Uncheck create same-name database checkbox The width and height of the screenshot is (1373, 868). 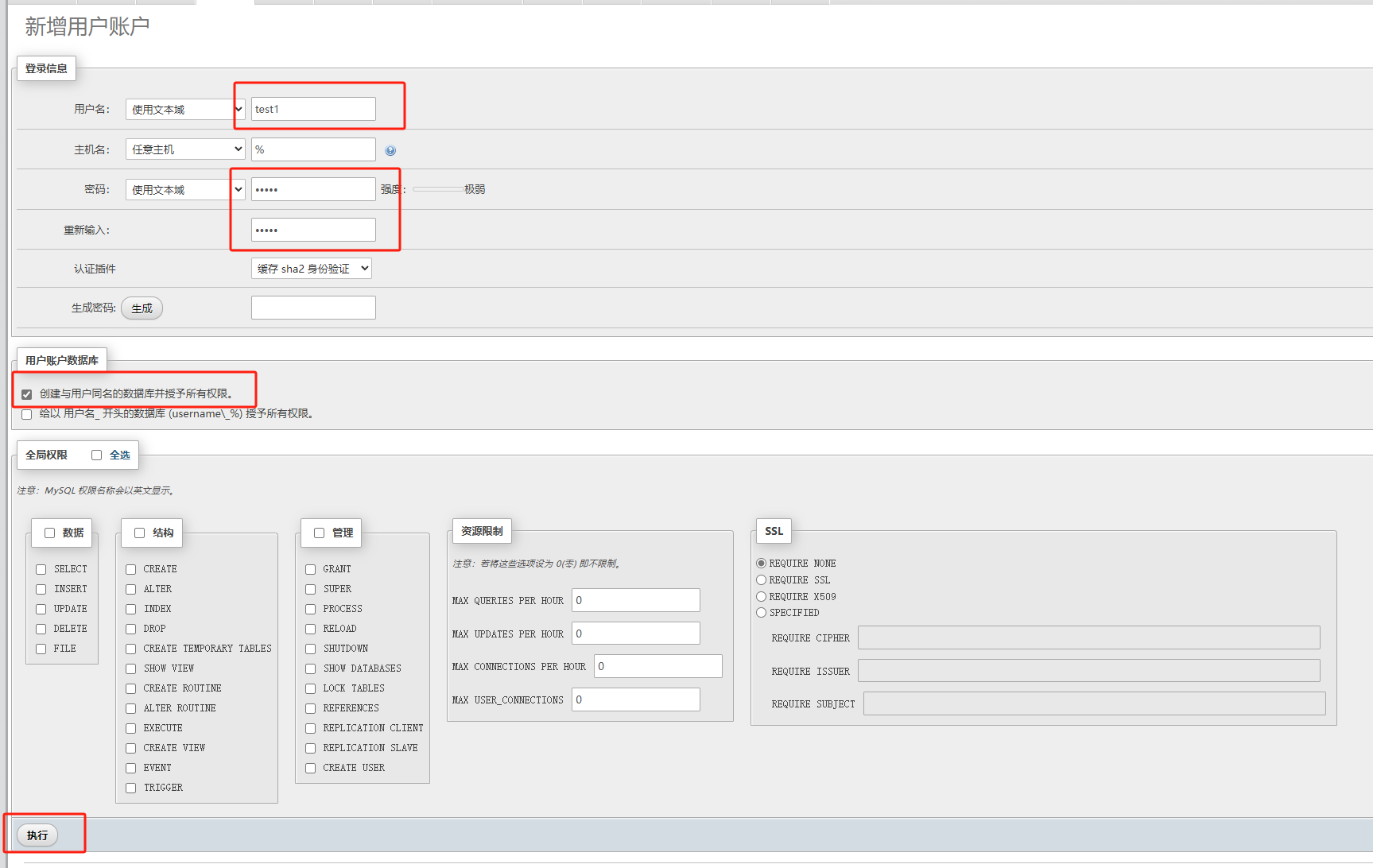click(x=27, y=394)
